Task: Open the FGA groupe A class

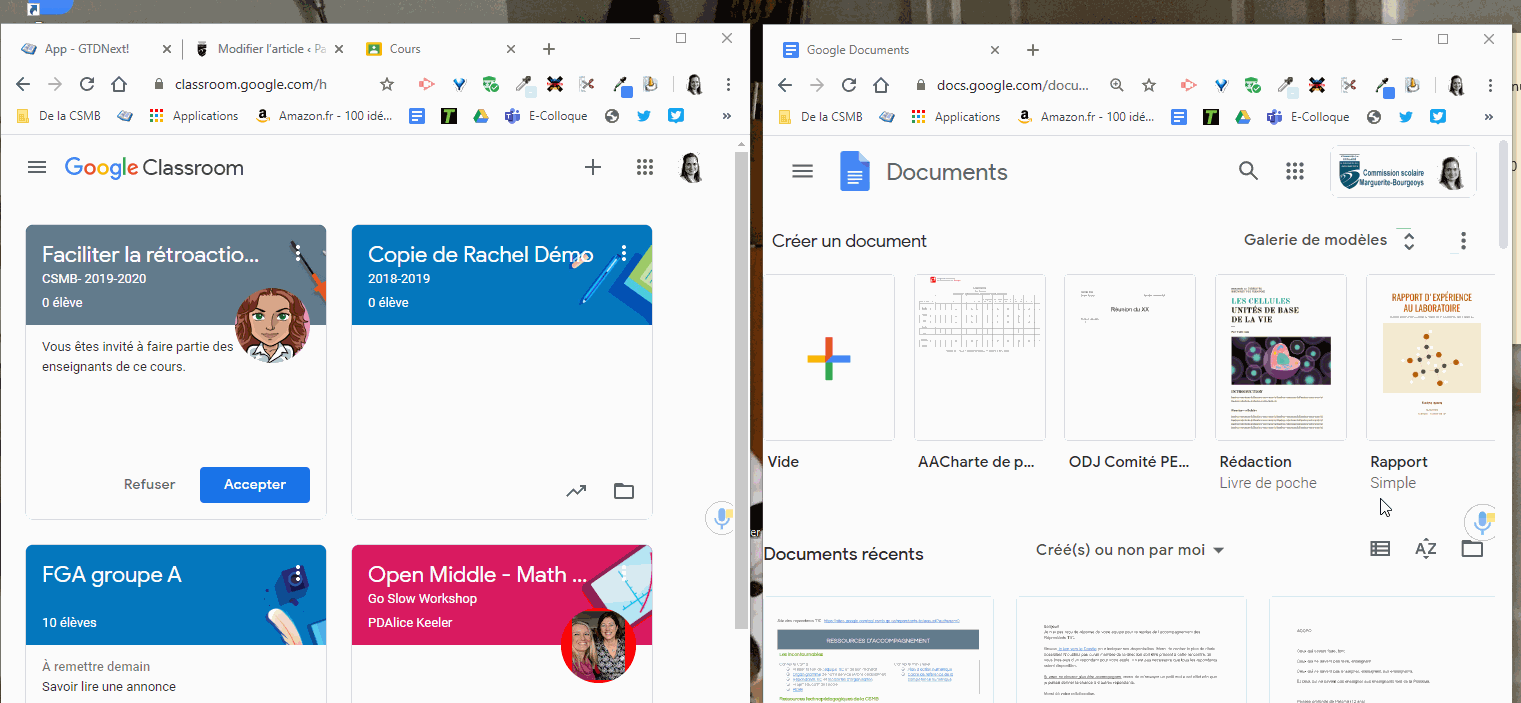Action: click(112, 575)
